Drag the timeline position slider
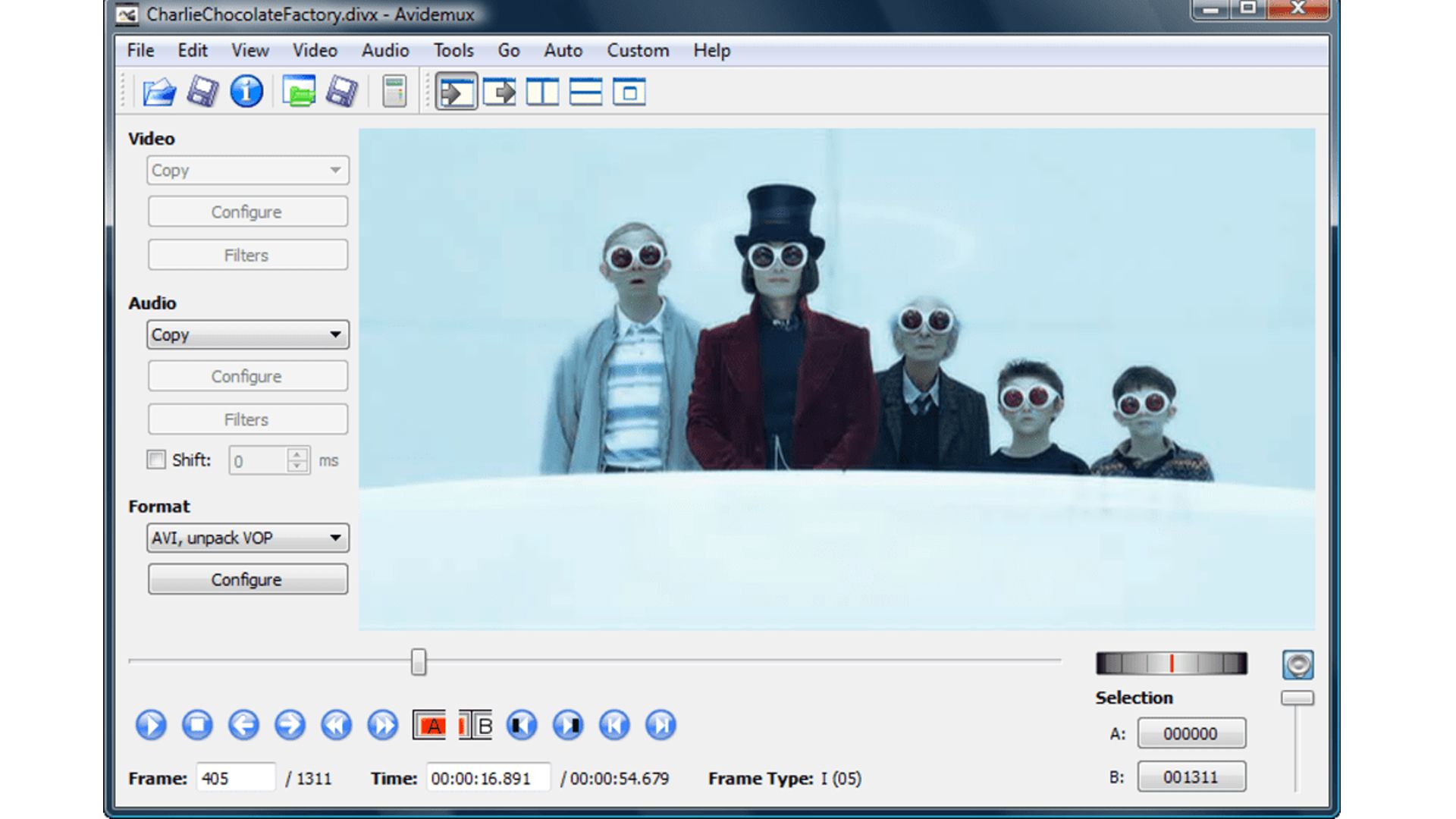The width and height of the screenshot is (1456, 819). (x=419, y=660)
